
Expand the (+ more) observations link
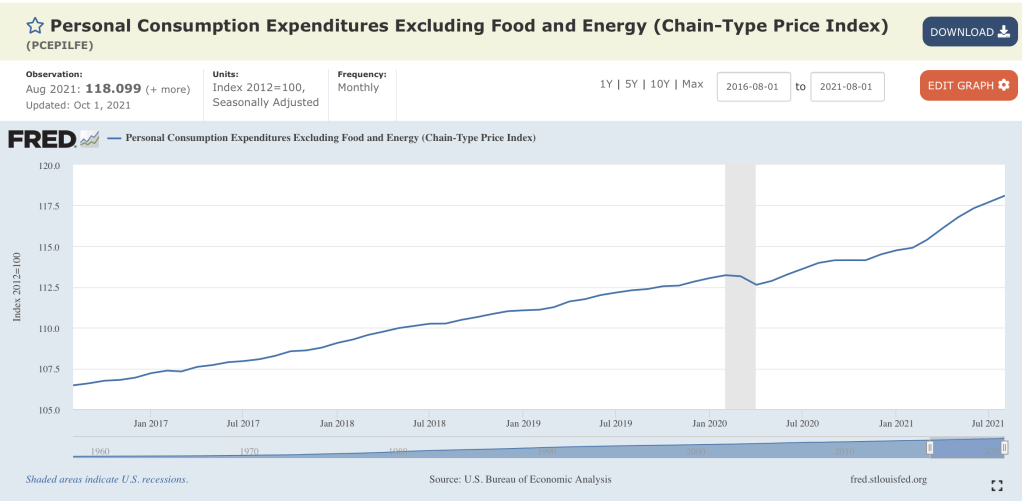click(168, 89)
